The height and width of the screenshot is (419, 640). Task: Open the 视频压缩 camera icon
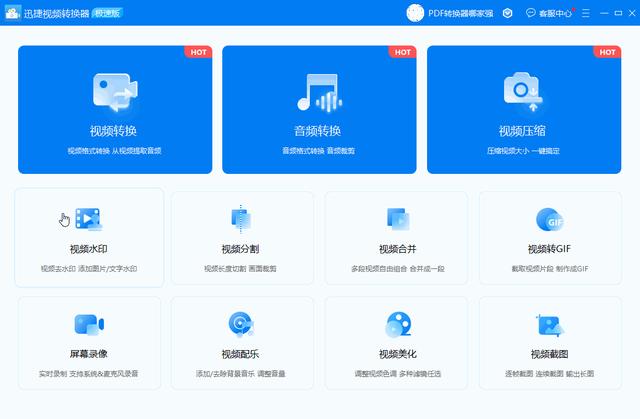coord(523,92)
